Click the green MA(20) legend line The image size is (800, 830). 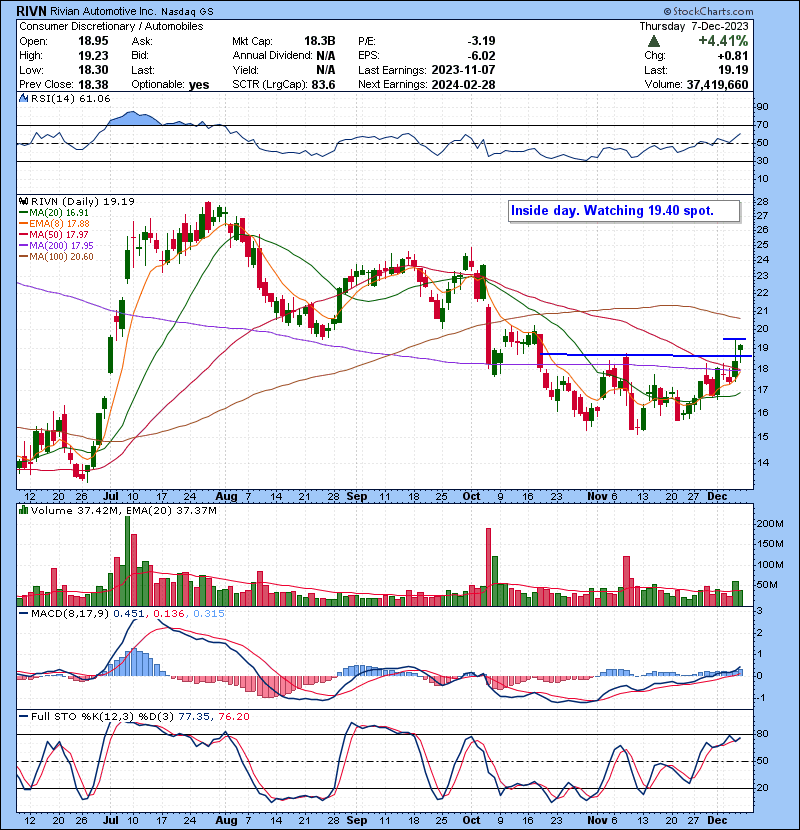tap(23, 213)
